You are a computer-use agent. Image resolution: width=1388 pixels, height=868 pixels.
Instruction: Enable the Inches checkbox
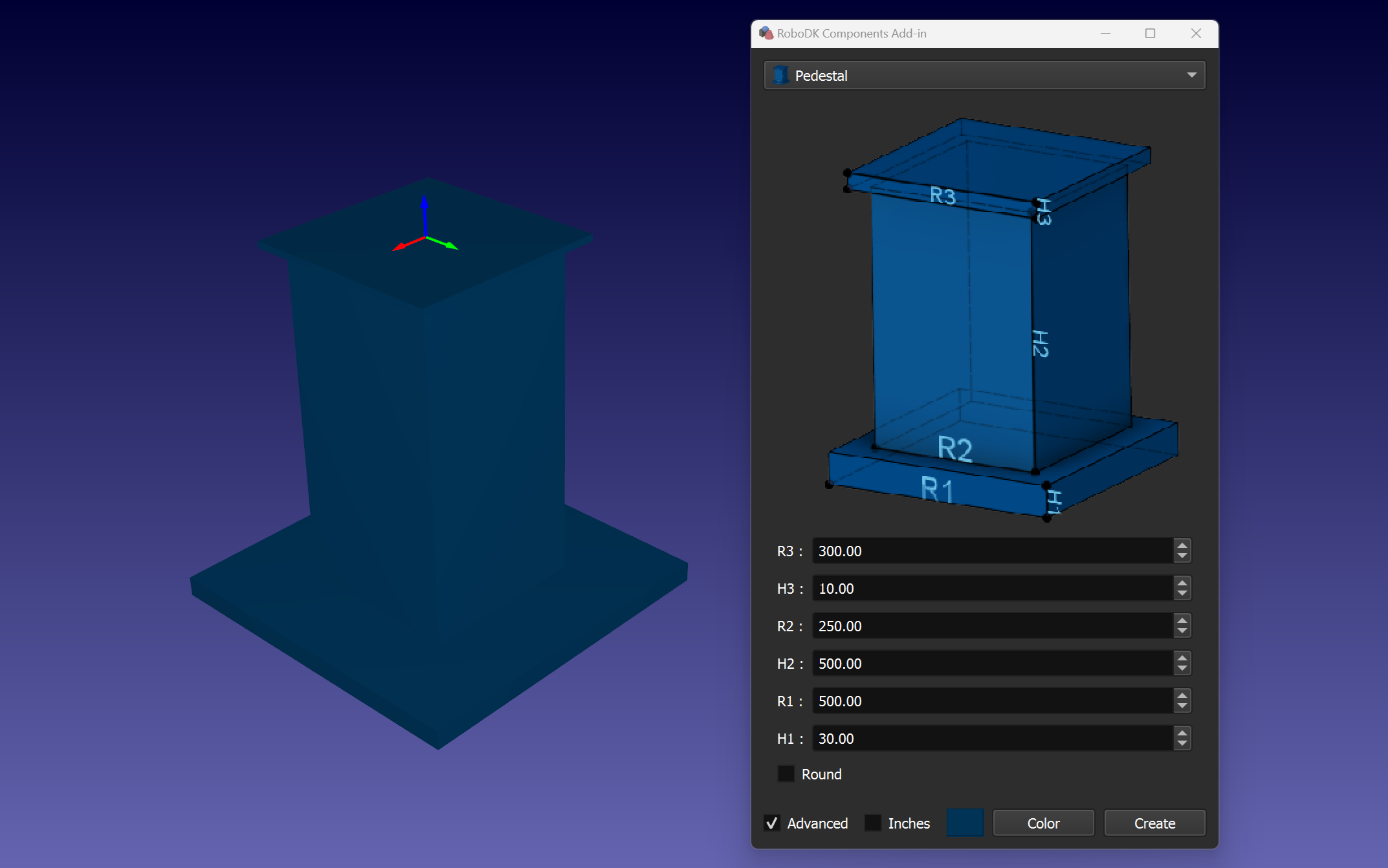pos(873,823)
